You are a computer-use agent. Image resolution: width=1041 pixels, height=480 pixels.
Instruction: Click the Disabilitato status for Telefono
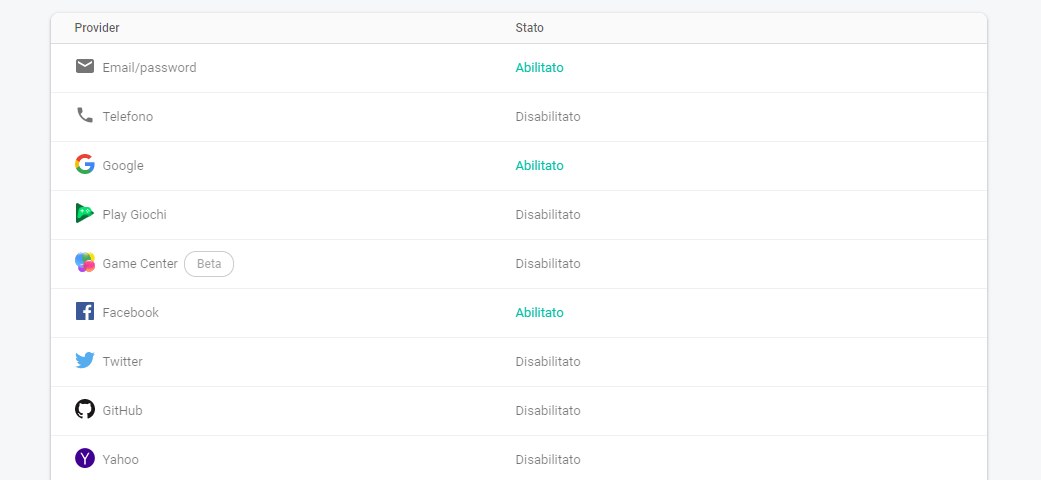pyautogui.click(x=548, y=117)
